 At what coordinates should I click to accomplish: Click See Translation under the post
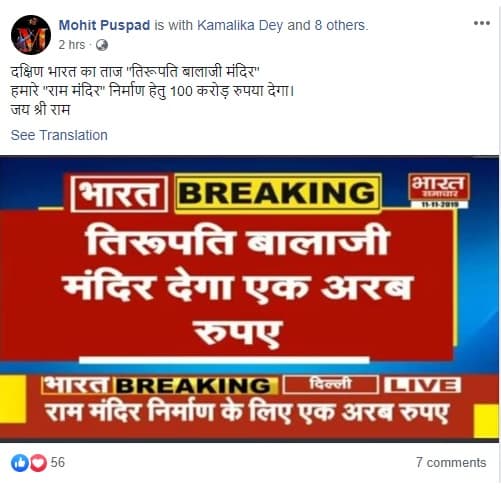59,135
